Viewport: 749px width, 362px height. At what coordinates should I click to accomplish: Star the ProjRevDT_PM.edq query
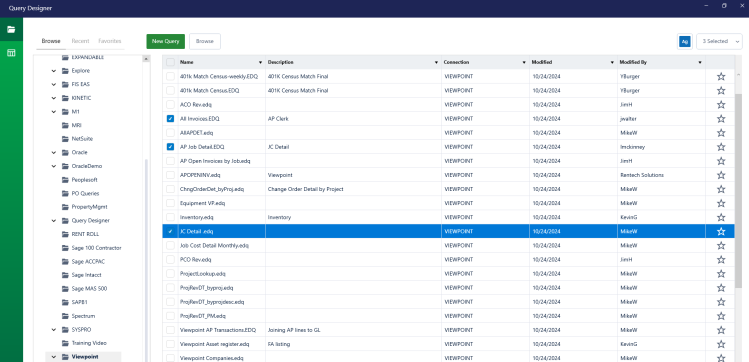tap(721, 316)
